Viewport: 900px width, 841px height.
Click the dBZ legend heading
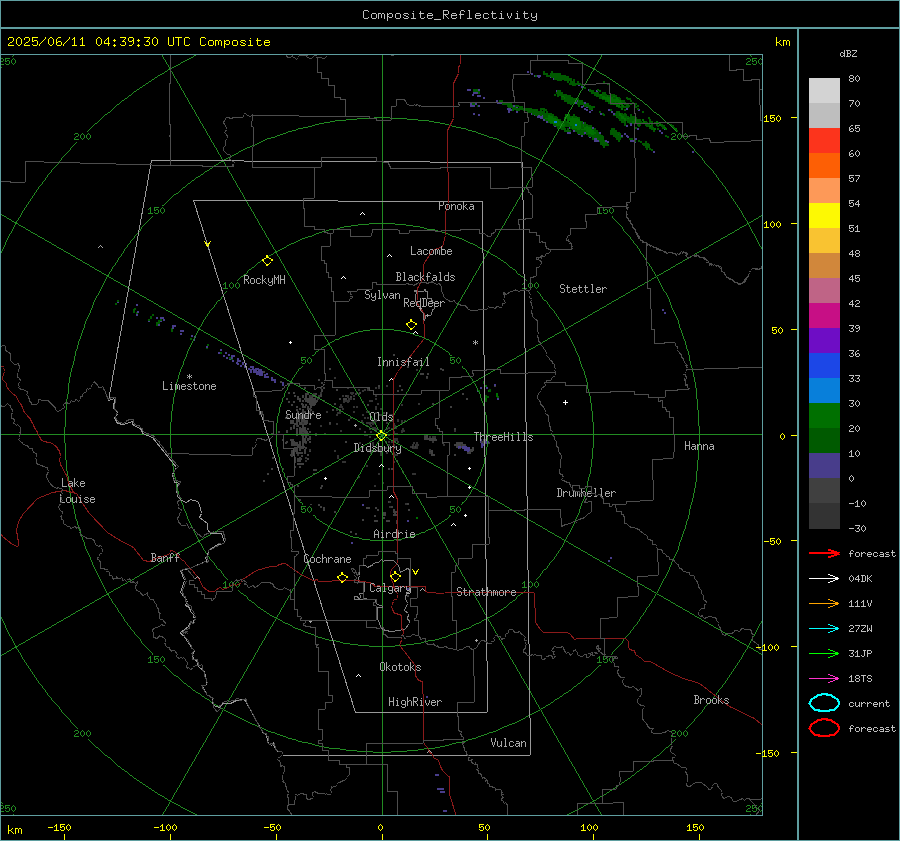(848, 53)
